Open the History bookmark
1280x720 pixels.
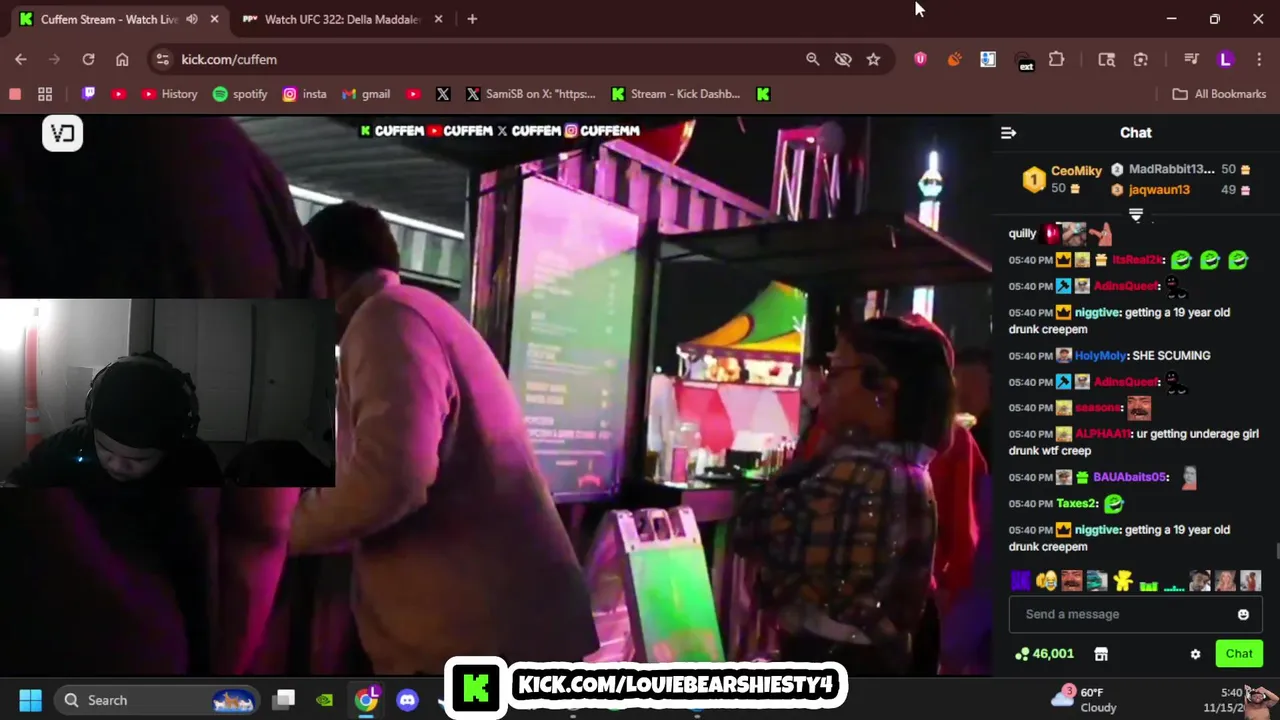tap(169, 94)
